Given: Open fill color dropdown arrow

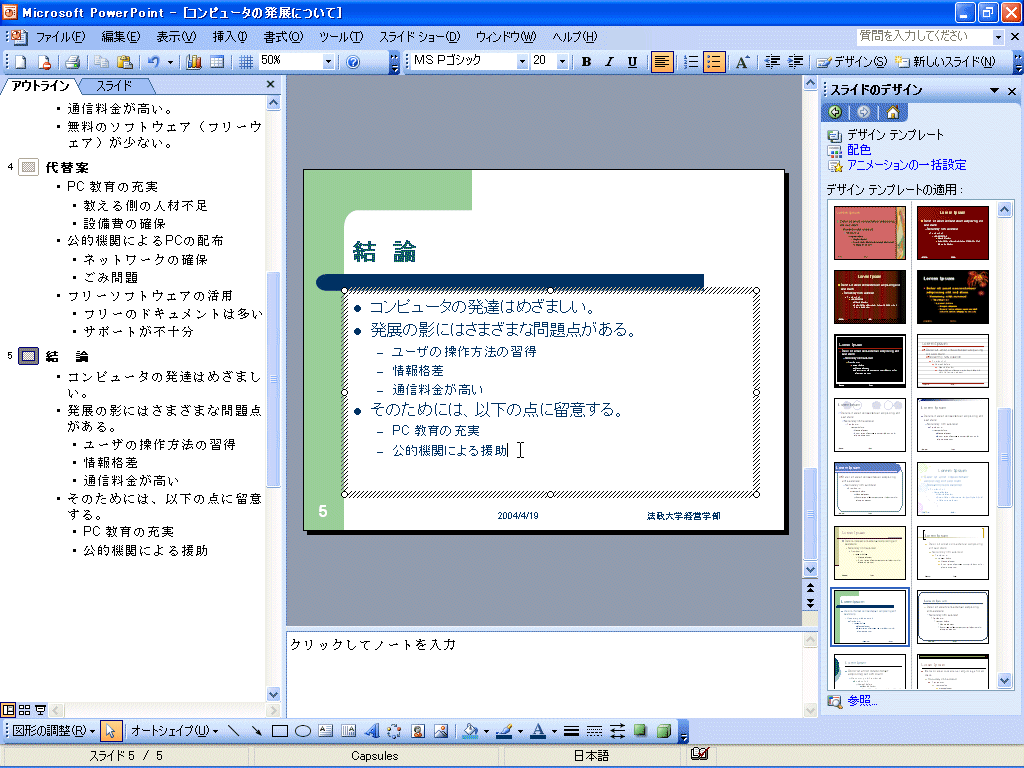Looking at the screenshot, I should (486, 731).
